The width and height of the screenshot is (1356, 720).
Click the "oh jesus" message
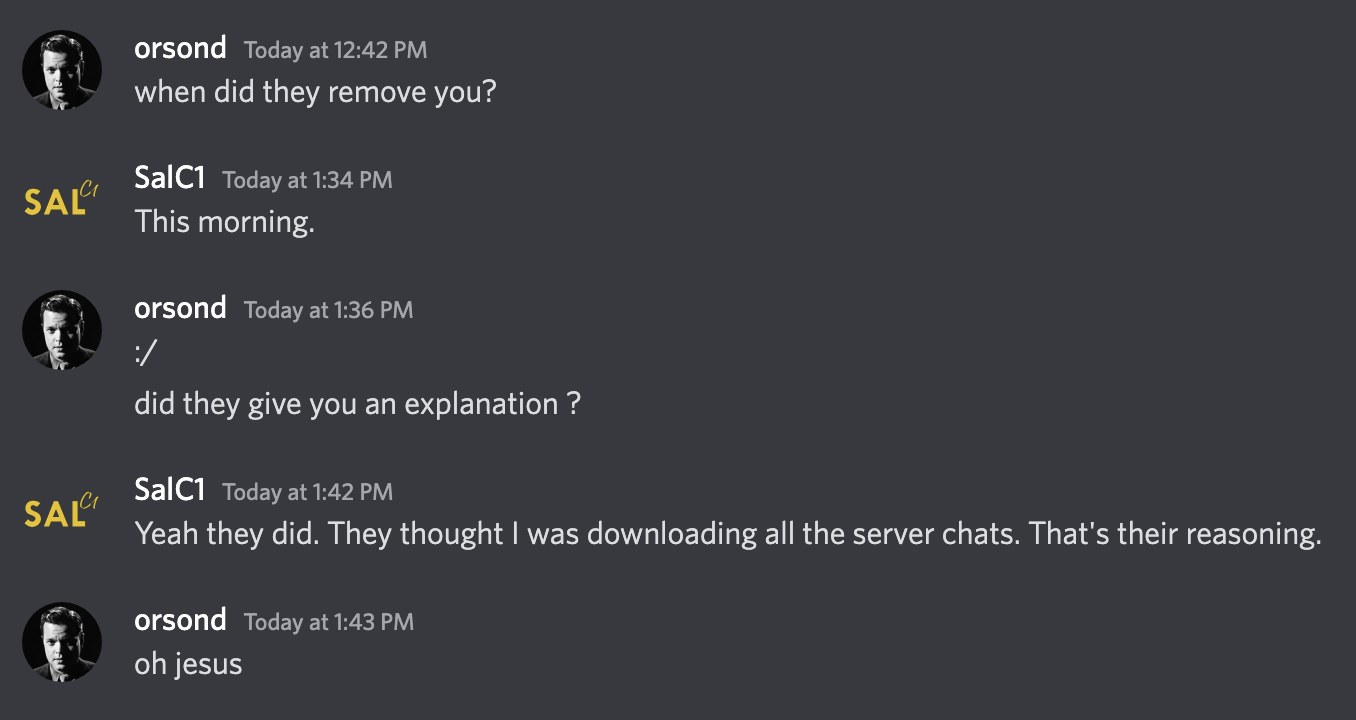(188, 664)
